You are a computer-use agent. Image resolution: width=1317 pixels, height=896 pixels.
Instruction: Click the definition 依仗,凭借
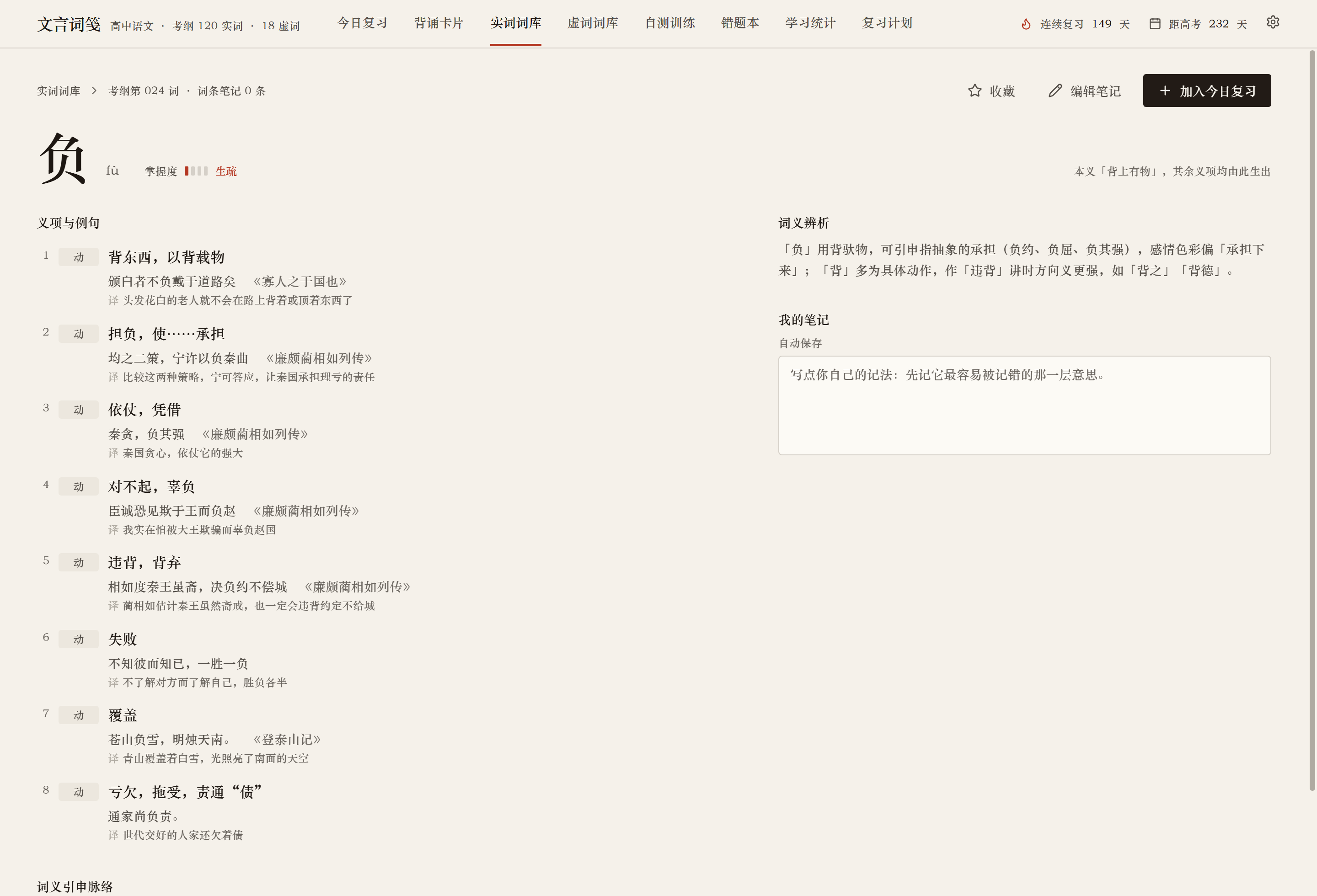(145, 410)
